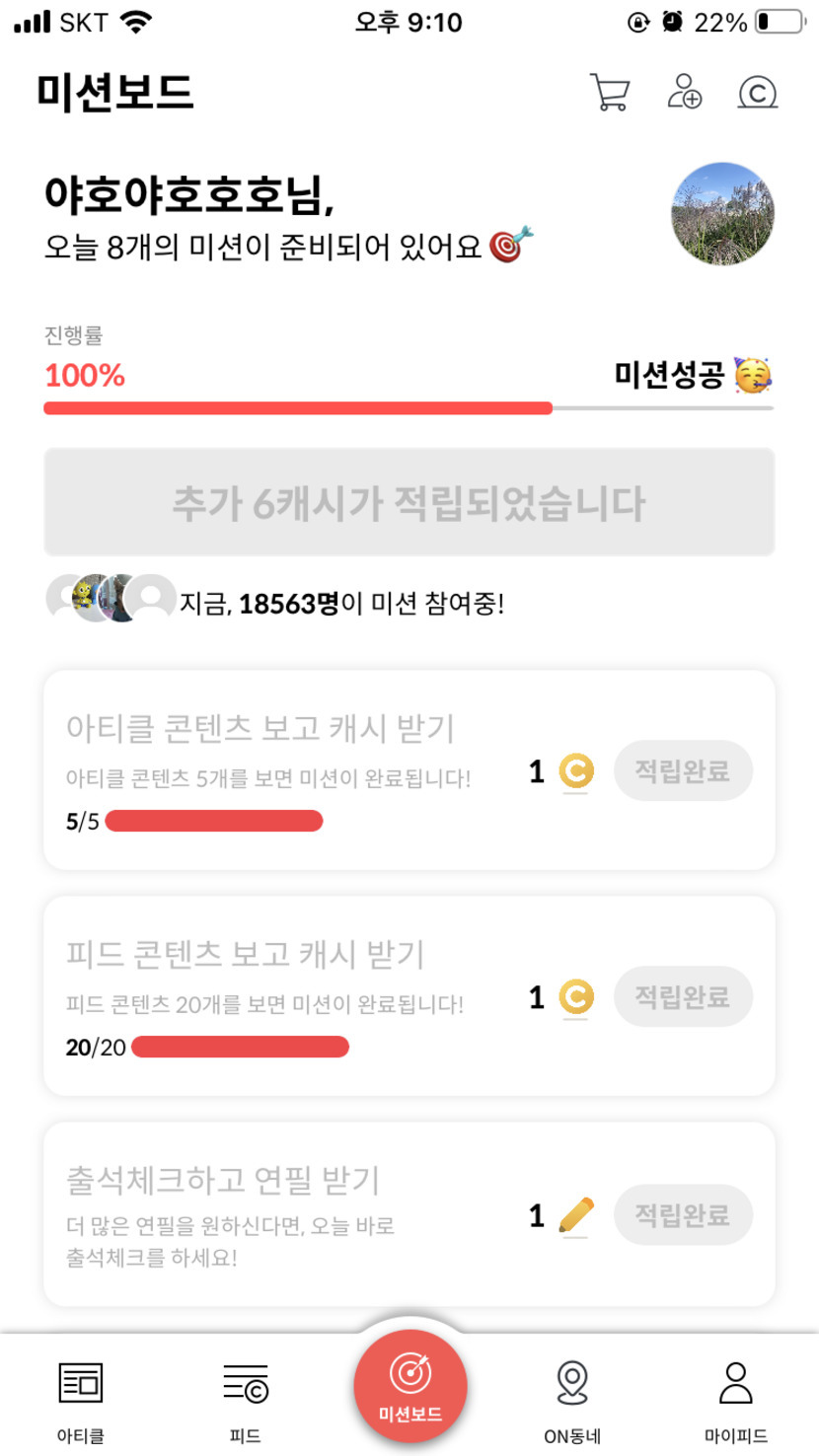Tap coin icon on 피드 콘텐츠 mission

click(x=576, y=997)
